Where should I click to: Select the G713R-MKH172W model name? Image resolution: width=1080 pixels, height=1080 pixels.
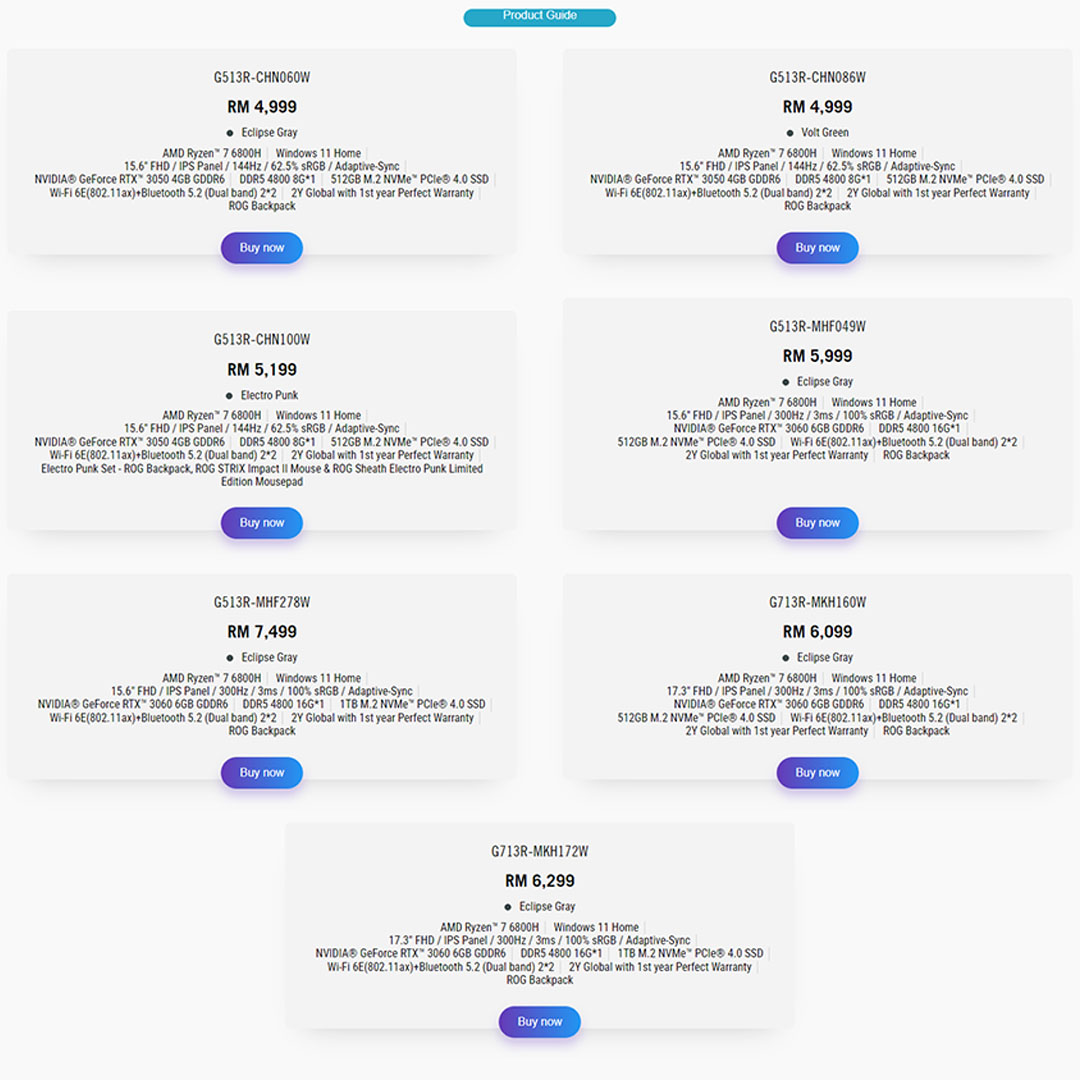[539, 850]
